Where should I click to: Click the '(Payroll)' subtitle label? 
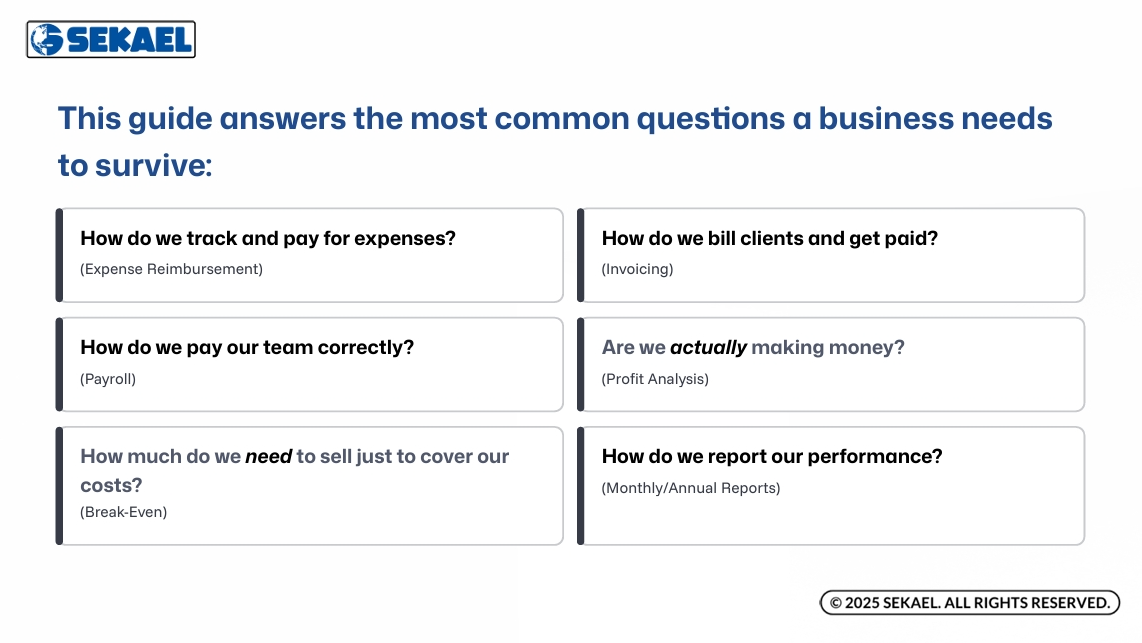point(108,380)
